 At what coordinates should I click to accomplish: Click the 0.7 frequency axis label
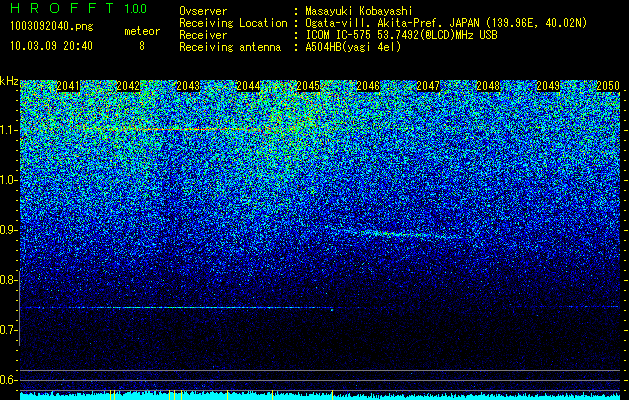[8, 330]
